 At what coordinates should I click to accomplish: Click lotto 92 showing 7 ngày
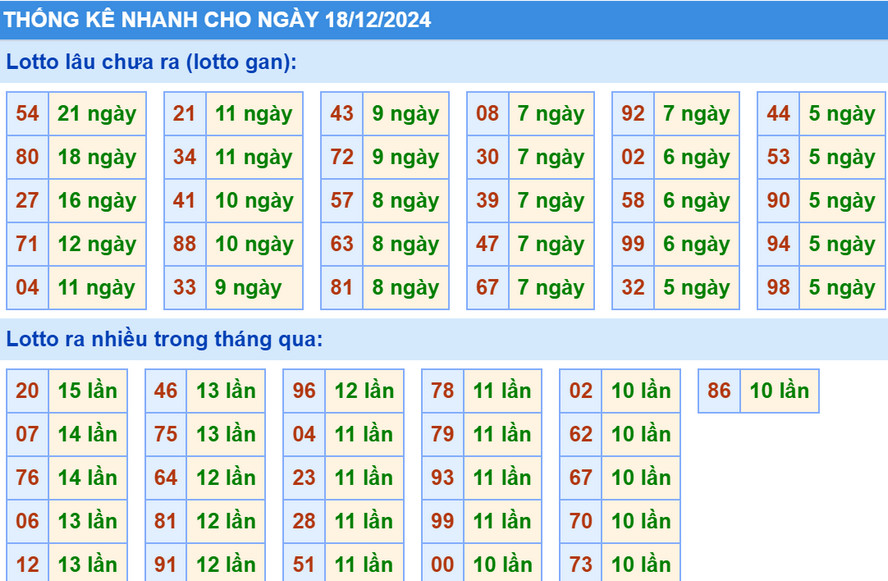(x=676, y=113)
